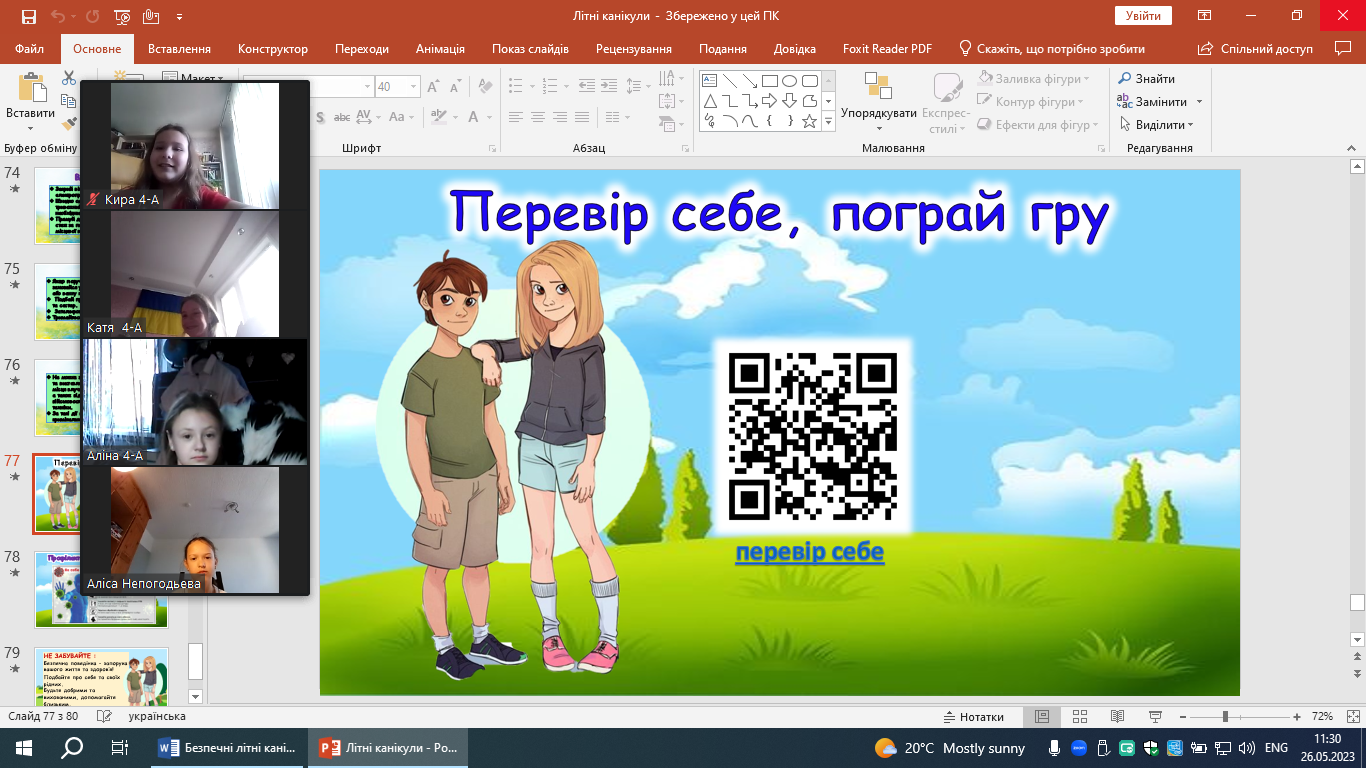Open bullets list dropdown arrow
The height and width of the screenshot is (768, 1366).
[x=532, y=86]
